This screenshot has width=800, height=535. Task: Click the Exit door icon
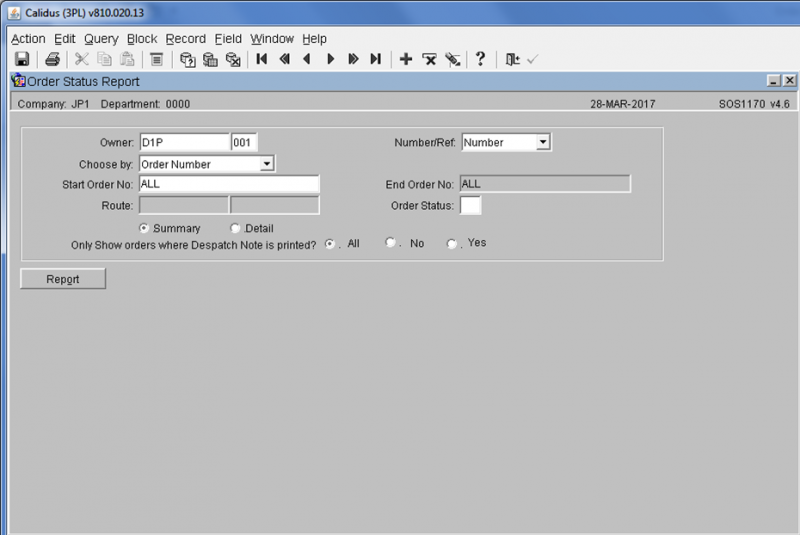pos(512,59)
